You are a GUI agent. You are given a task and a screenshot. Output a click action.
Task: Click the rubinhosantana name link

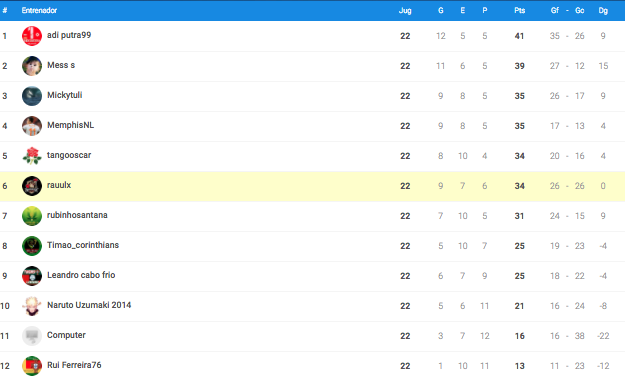[77, 215]
